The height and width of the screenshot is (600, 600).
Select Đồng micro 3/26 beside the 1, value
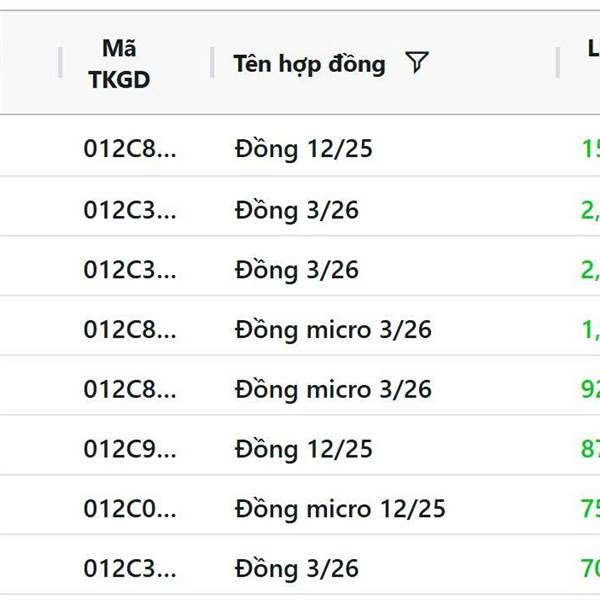(x=333, y=329)
